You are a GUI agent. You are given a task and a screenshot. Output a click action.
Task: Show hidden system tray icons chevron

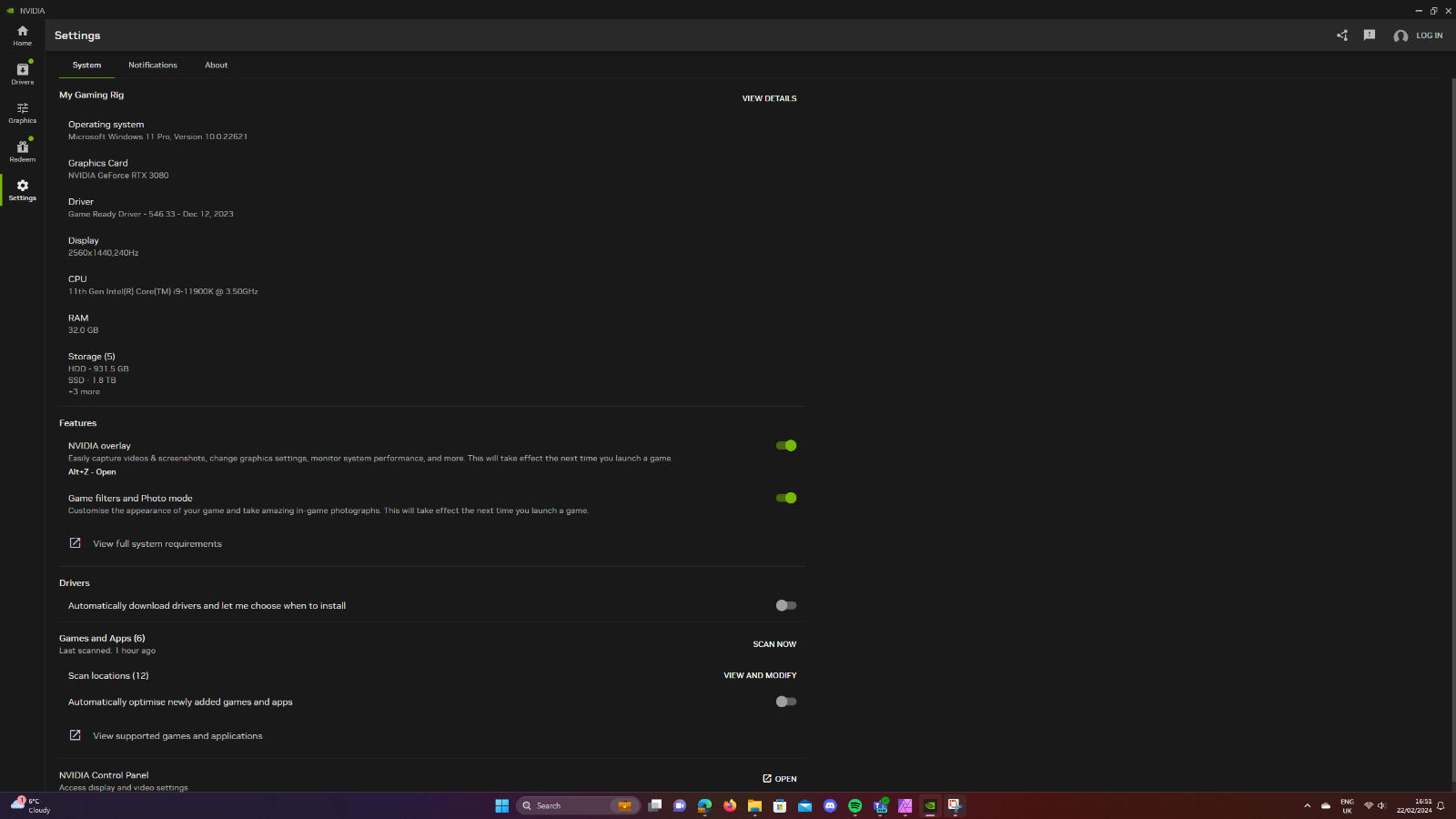tap(1307, 805)
